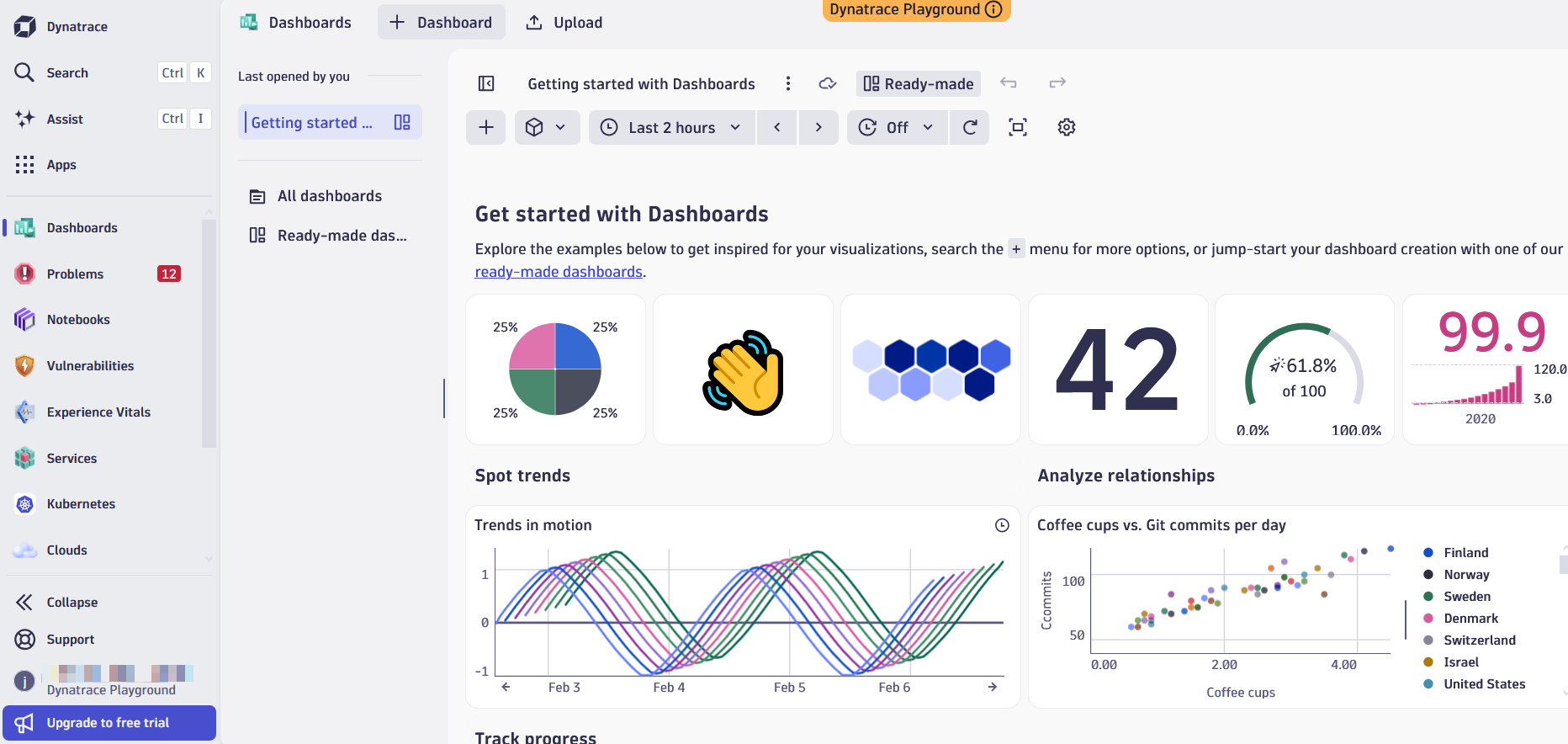Open Apps menu in sidebar
The height and width of the screenshot is (744, 1568).
(109, 165)
